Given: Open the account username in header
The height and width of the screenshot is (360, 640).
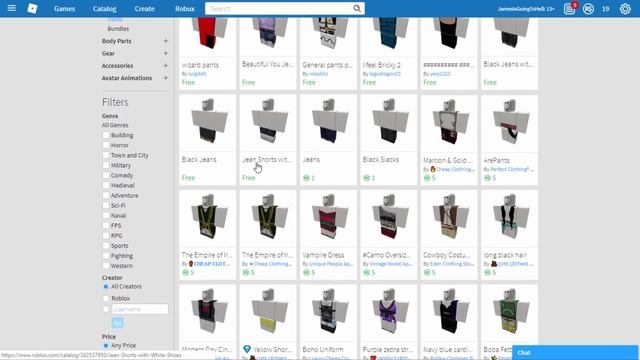Looking at the screenshot, I should click(526, 9).
